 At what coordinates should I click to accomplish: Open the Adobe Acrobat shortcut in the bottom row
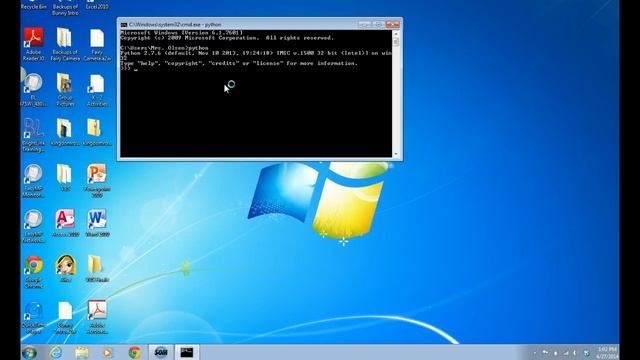click(x=97, y=318)
